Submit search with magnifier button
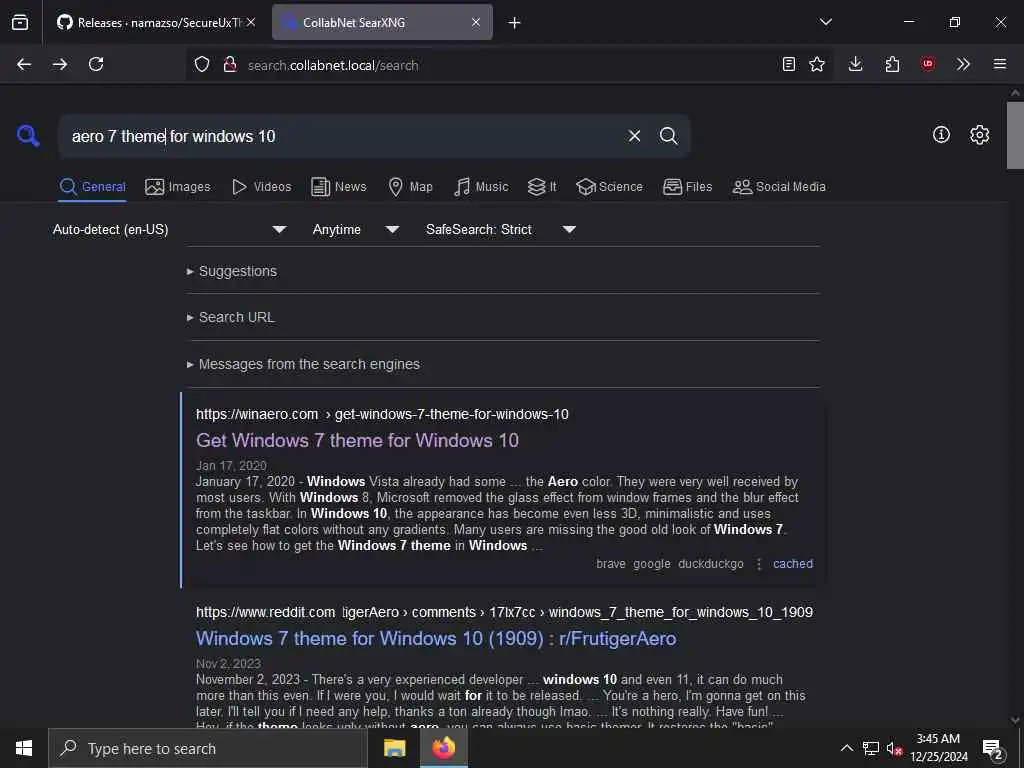1024x768 pixels. click(668, 136)
